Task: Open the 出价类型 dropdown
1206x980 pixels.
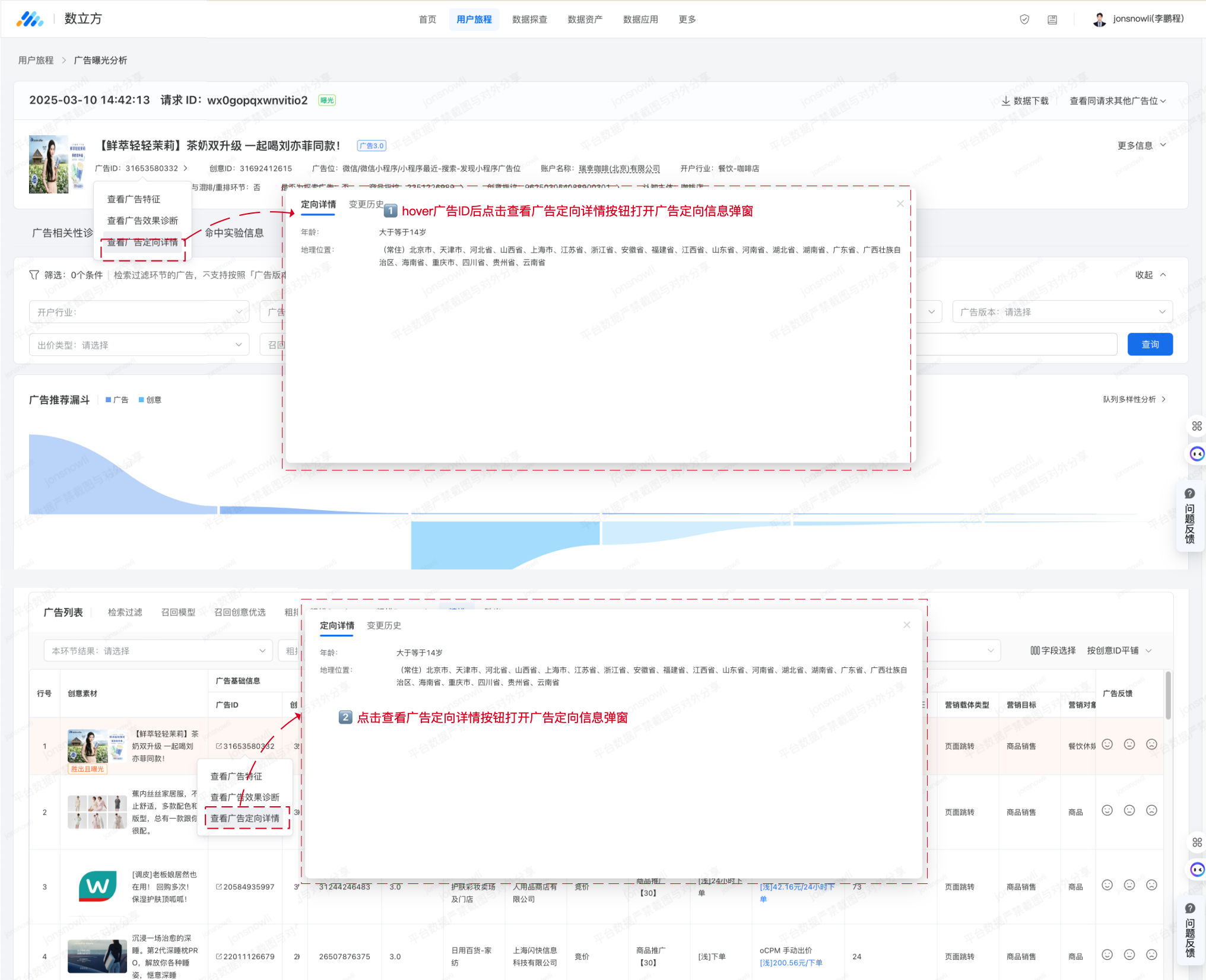Action: [x=139, y=345]
